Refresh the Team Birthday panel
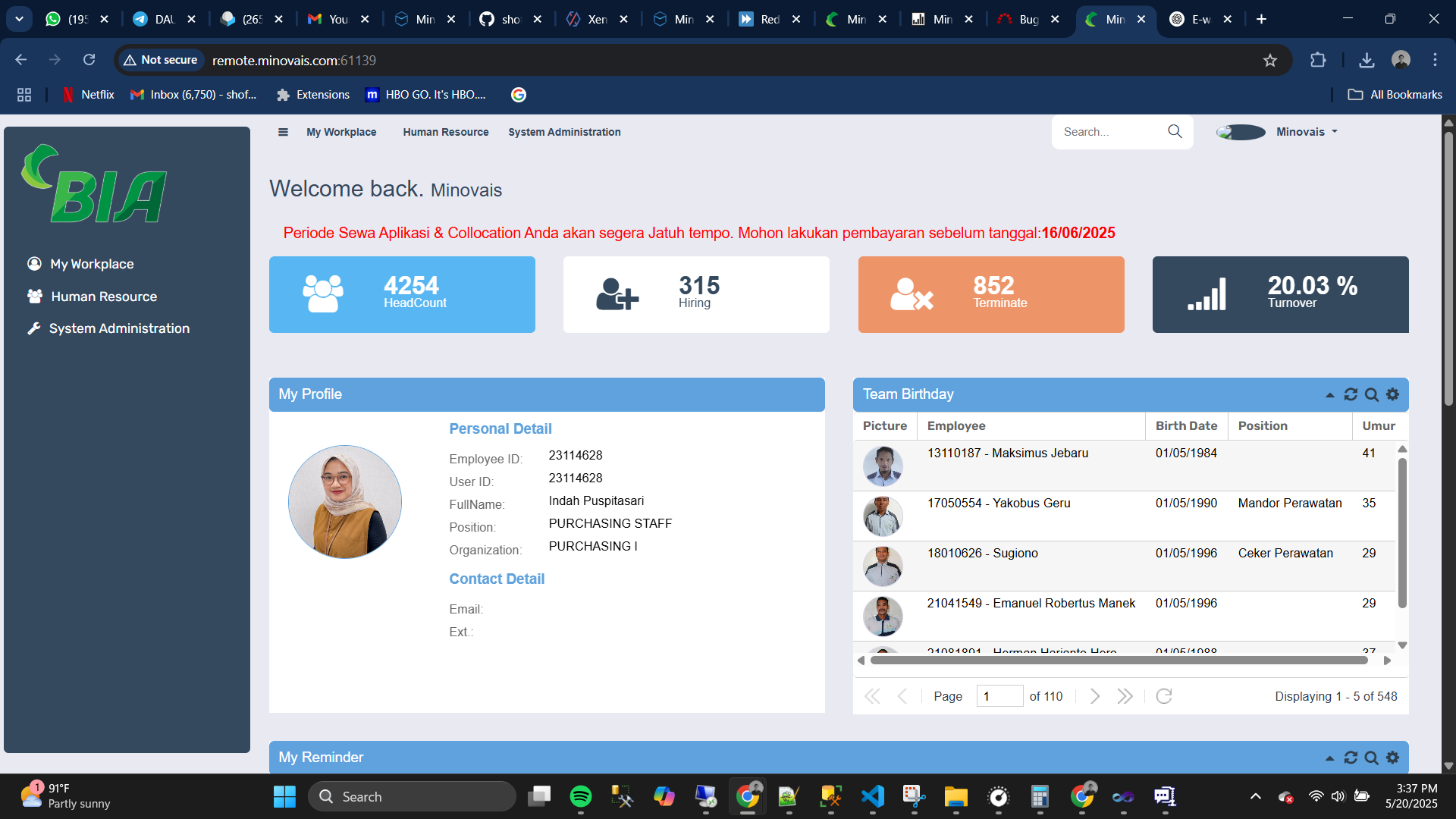The height and width of the screenshot is (819, 1456). click(x=1351, y=394)
